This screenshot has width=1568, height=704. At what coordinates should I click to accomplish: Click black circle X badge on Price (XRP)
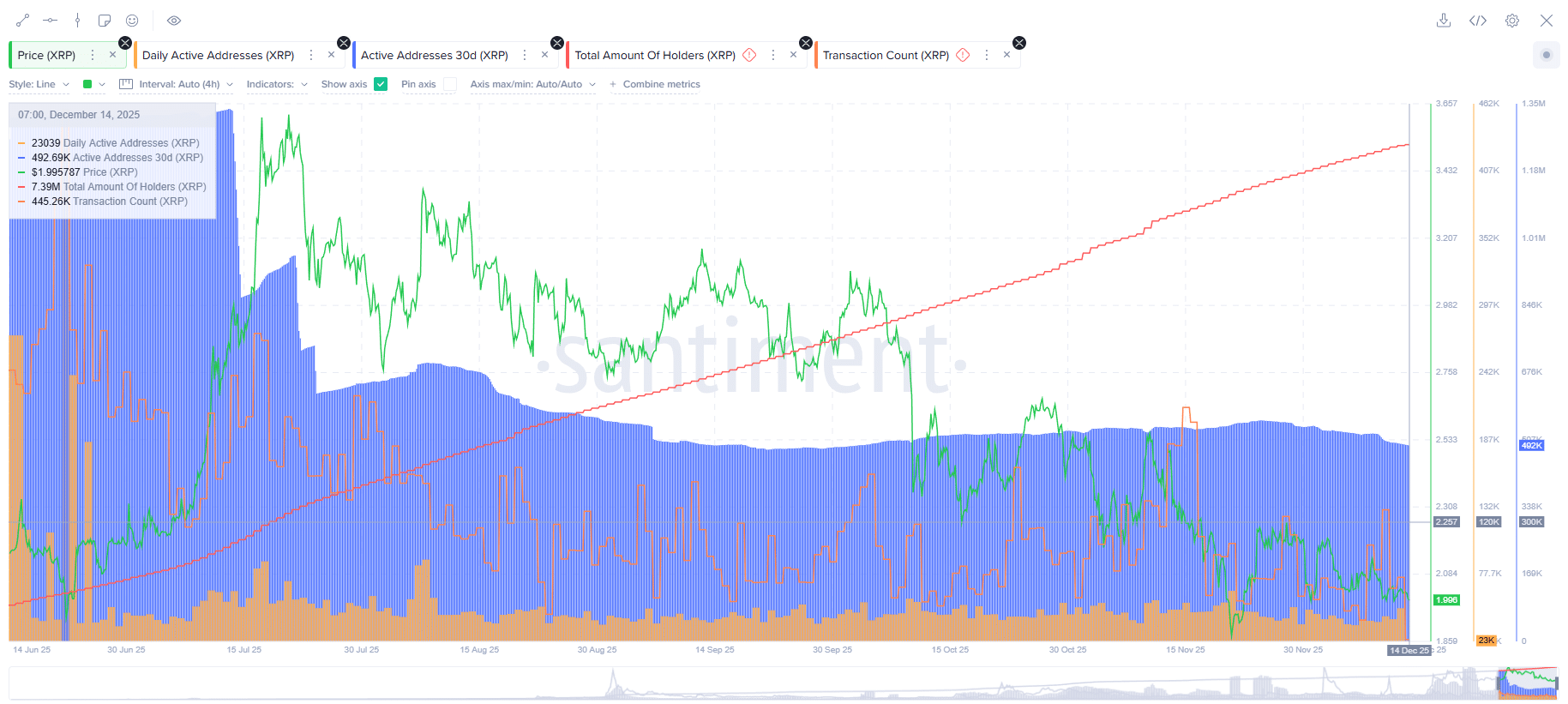coord(125,43)
